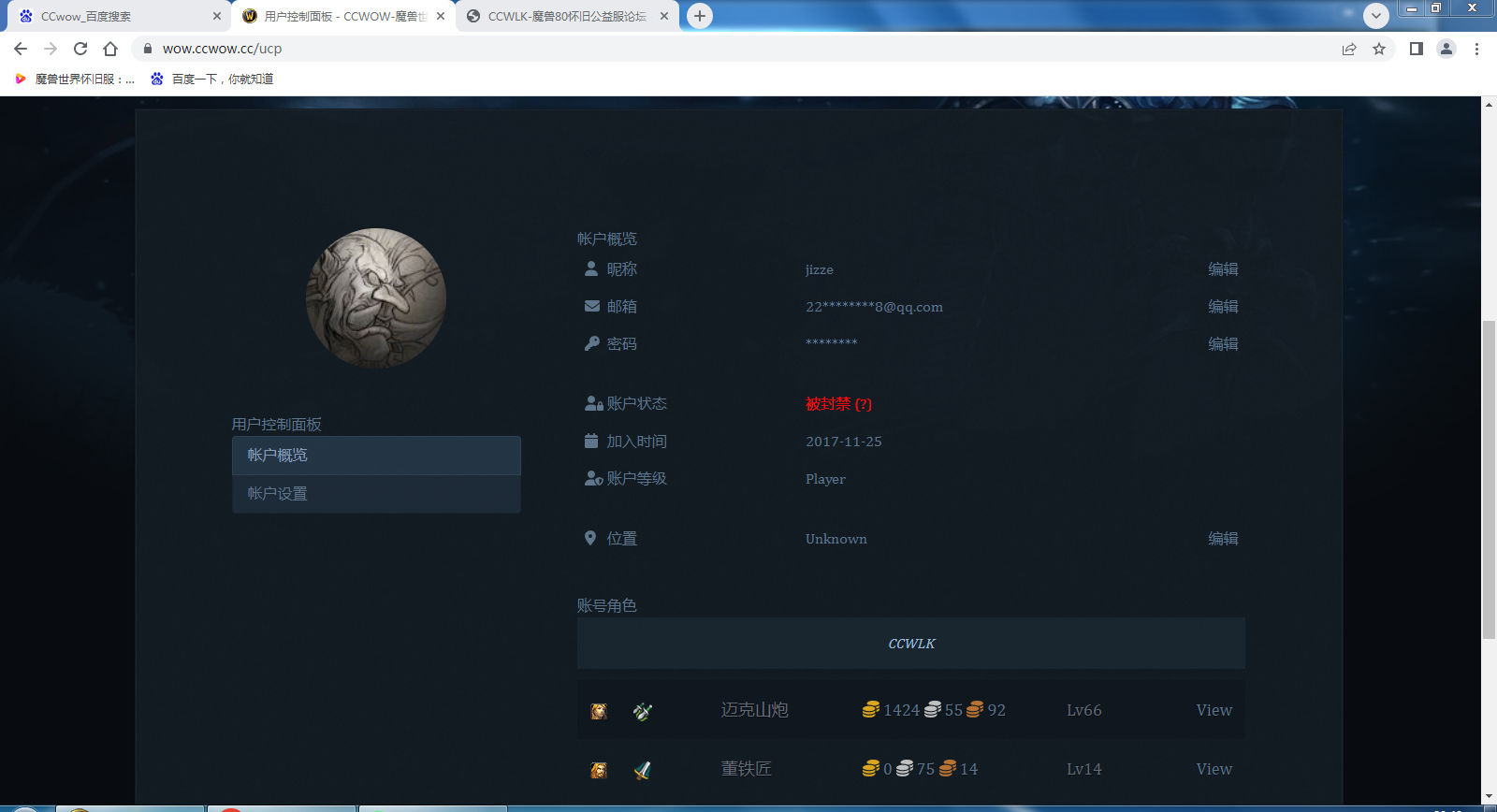Expand the tab search dropdown

tap(1376, 16)
